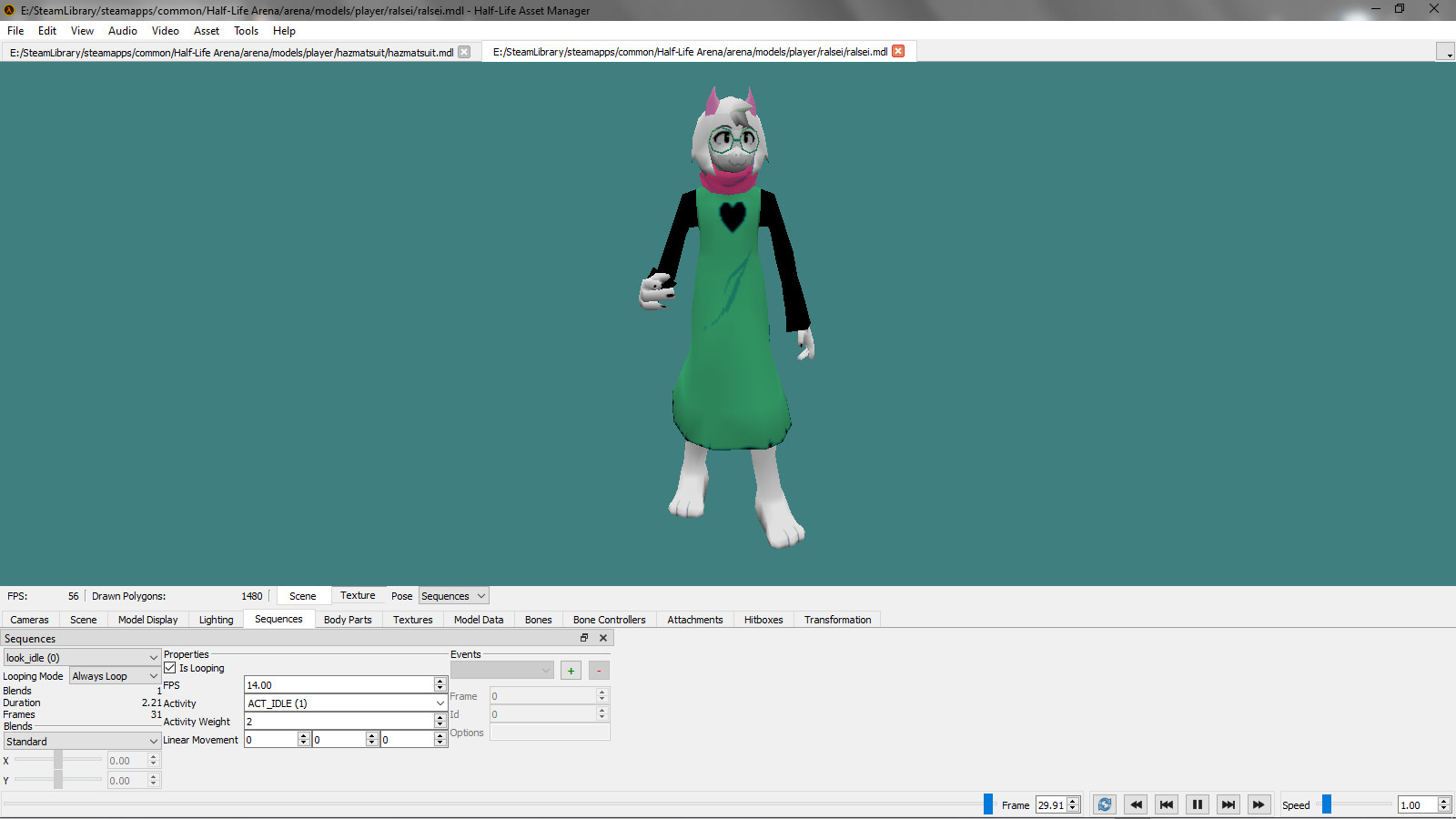The height and width of the screenshot is (819, 1456).
Task: Click the Speed slider handle
Action: (x=1327, y=804)
